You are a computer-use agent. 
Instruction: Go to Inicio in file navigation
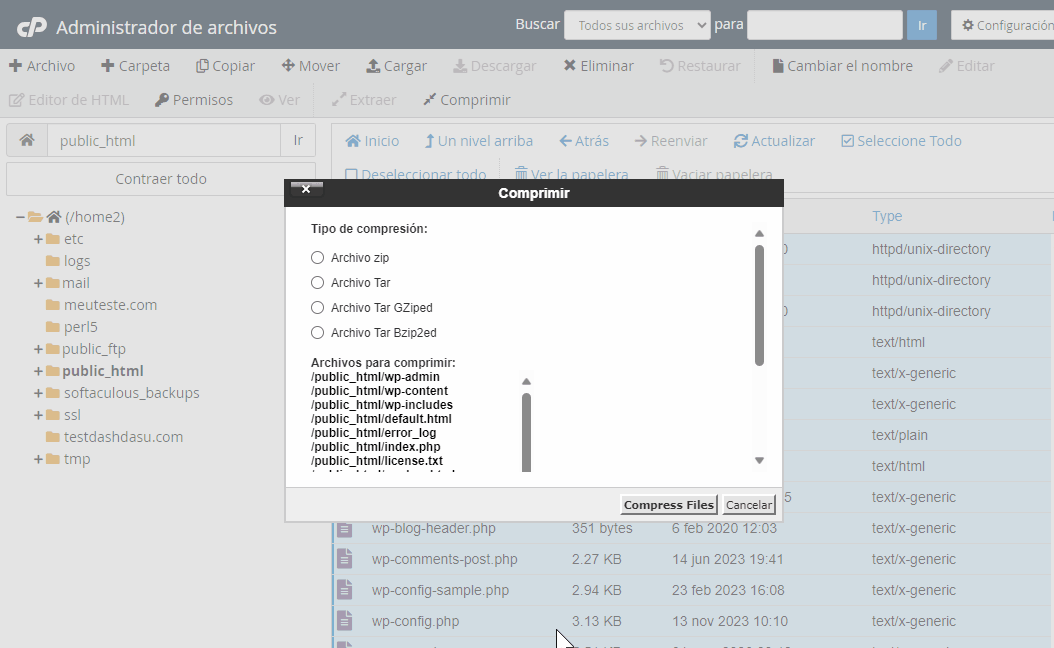coord(372,141)
